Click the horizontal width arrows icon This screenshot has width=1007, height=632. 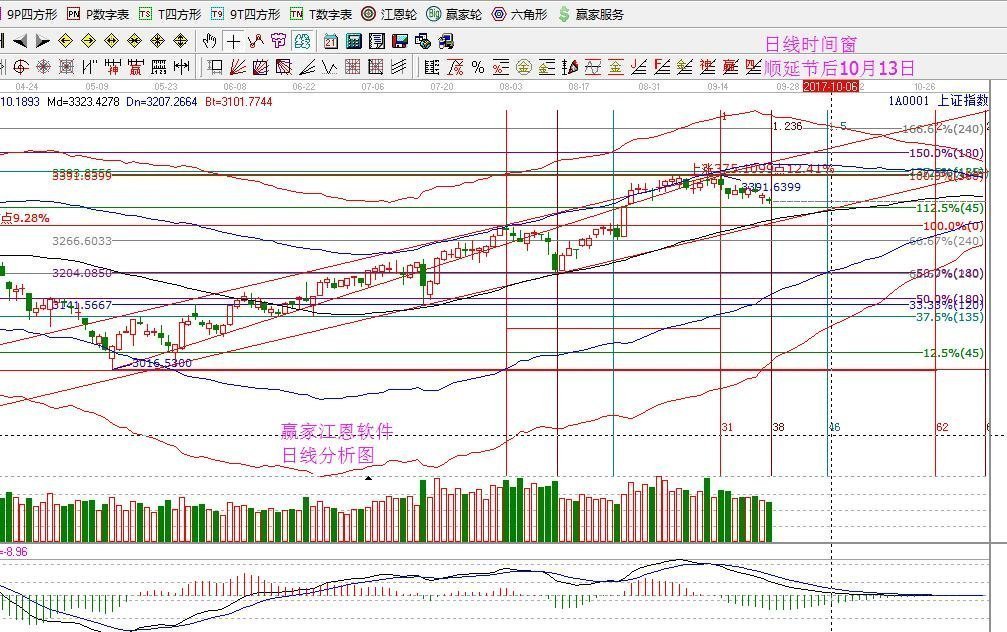click(182, 67)
